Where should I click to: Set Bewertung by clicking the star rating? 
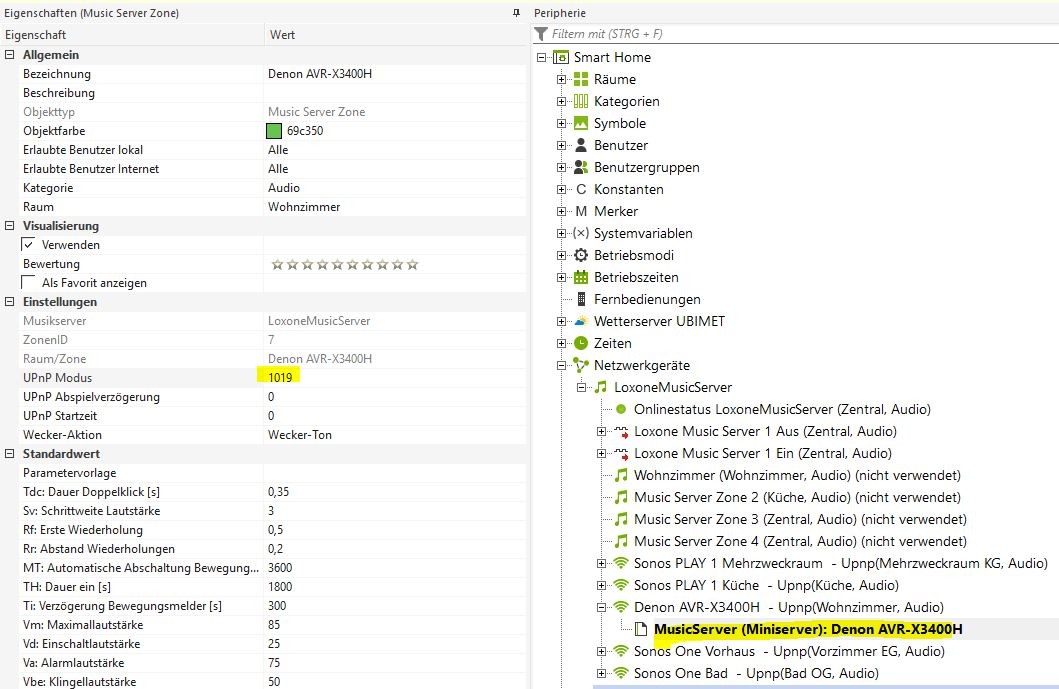(x=344, y=264)
